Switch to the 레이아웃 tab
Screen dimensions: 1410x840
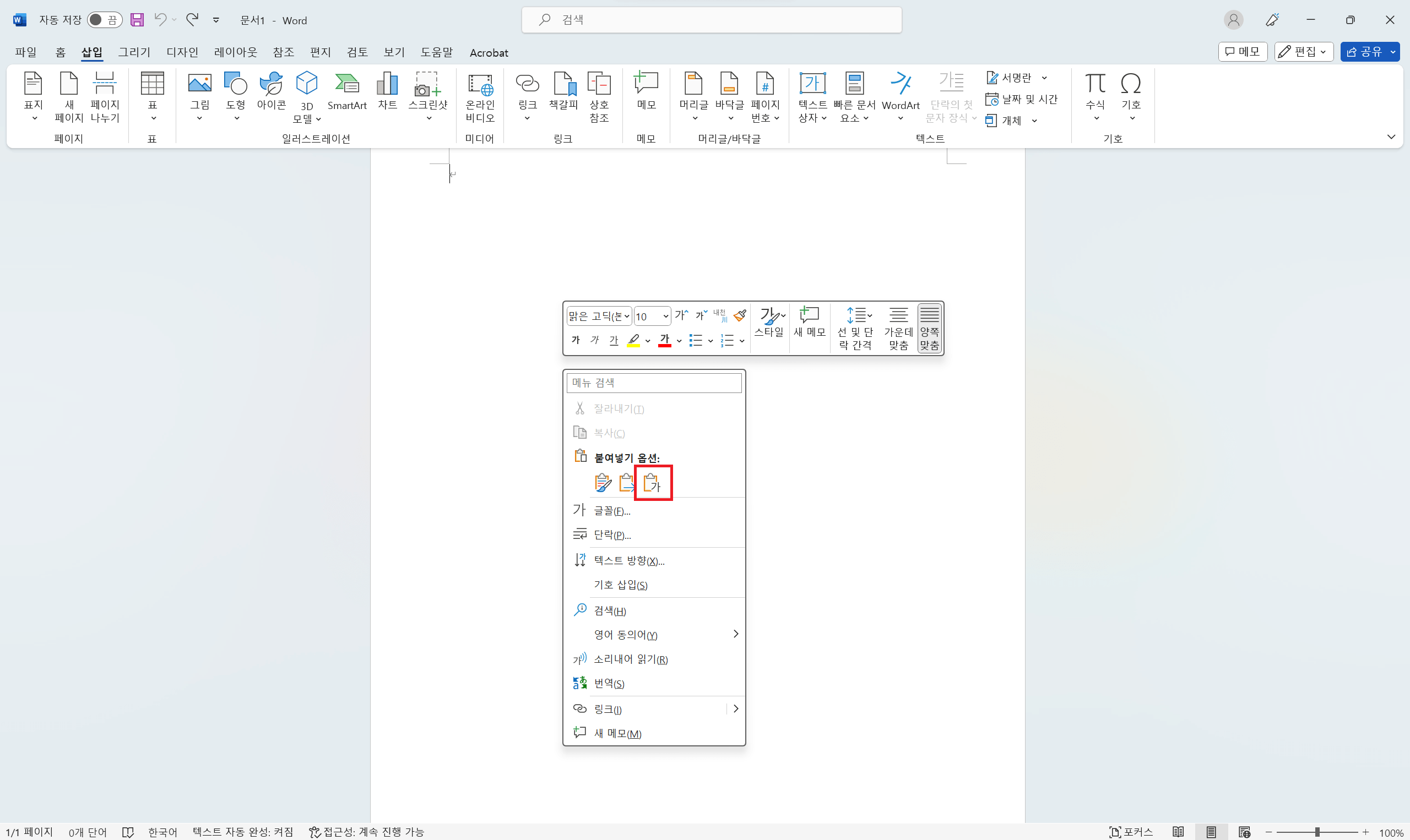(x=235, y=53)
